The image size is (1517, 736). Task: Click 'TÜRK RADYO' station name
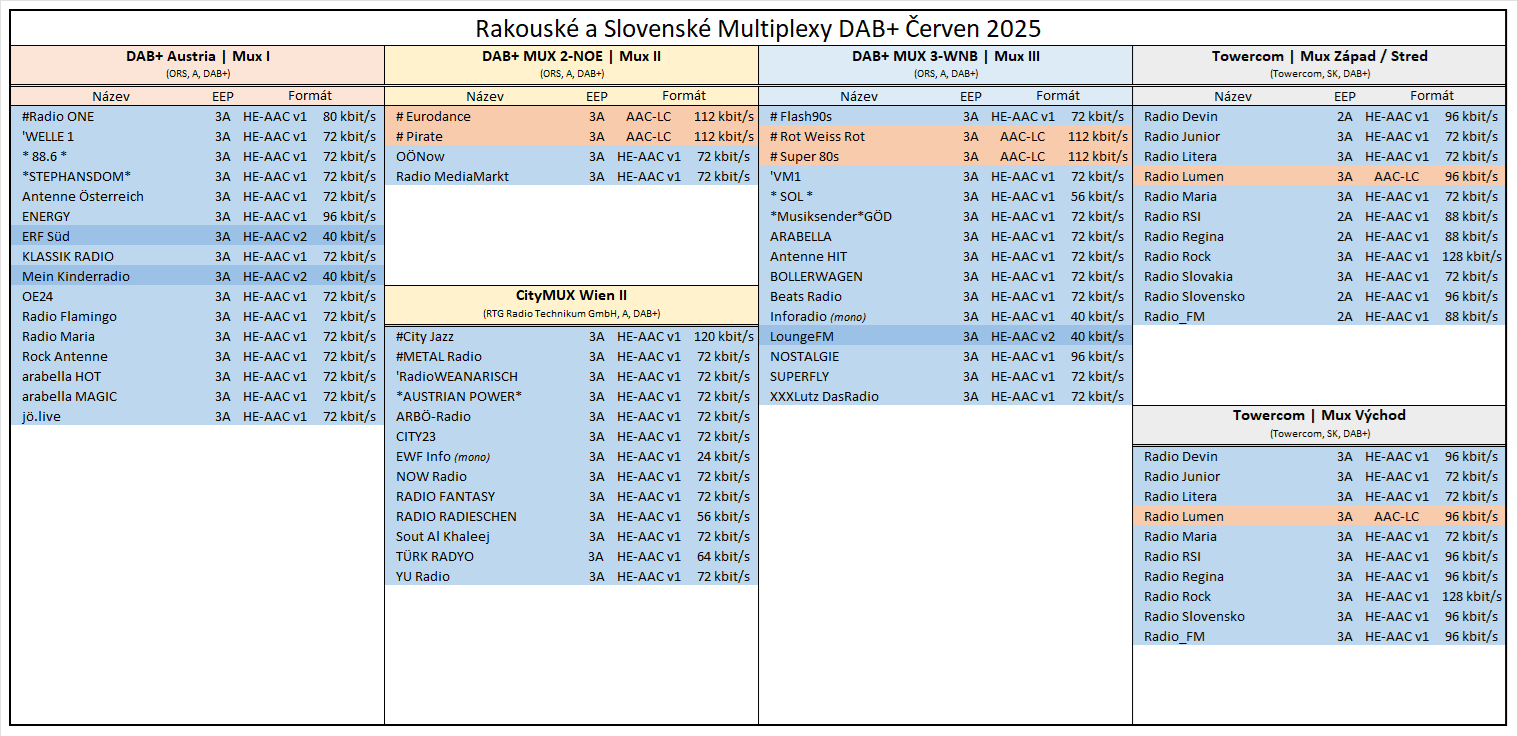(x=435, y=556)
